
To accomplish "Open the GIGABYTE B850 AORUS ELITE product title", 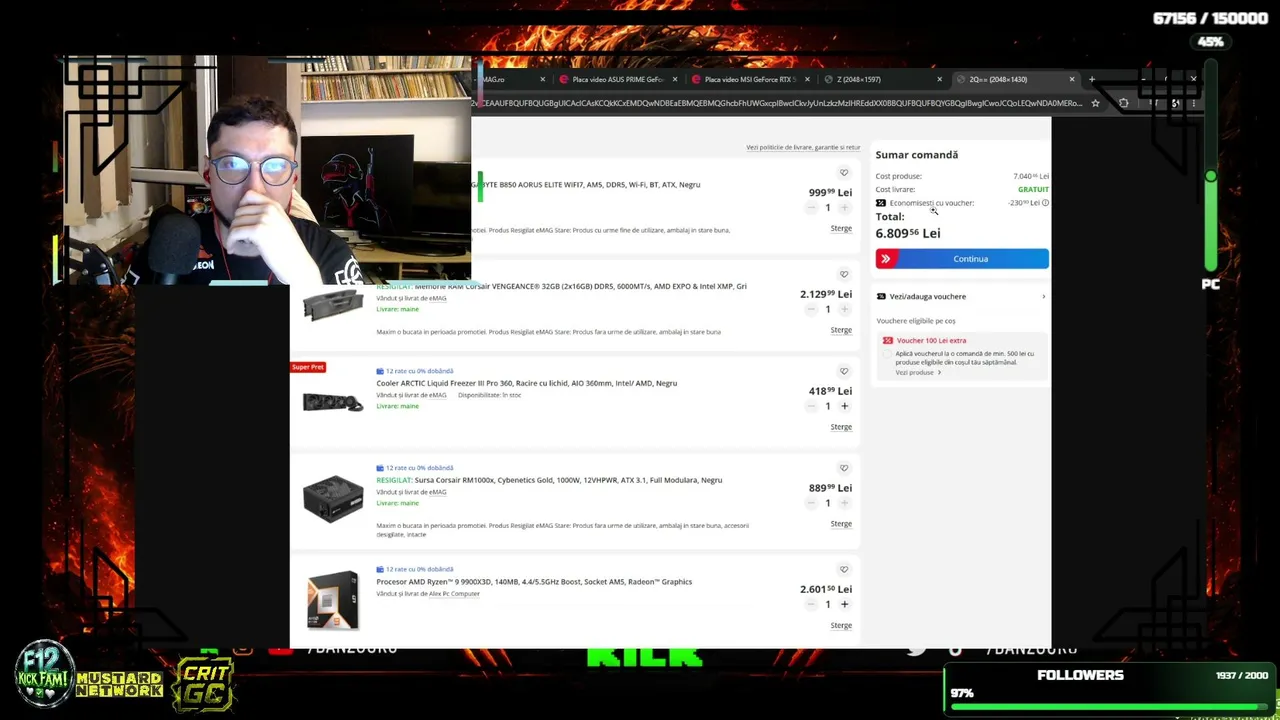I will [x=586, y=185].
